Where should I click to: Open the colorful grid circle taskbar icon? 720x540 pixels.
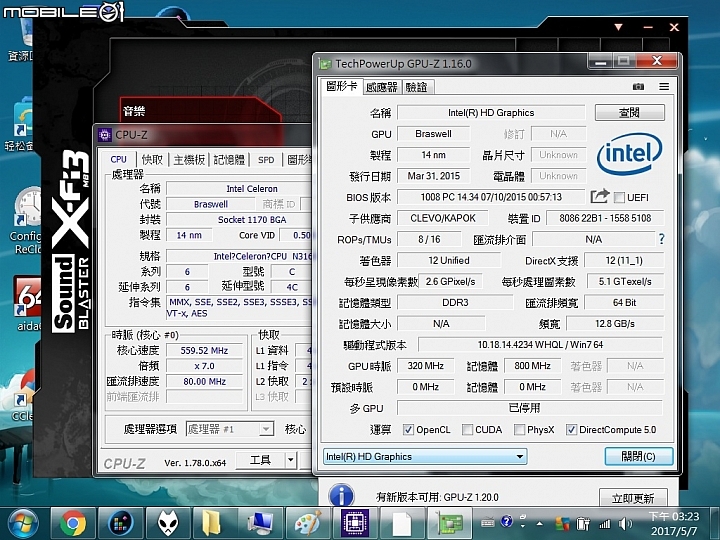[x=120, y=523]
